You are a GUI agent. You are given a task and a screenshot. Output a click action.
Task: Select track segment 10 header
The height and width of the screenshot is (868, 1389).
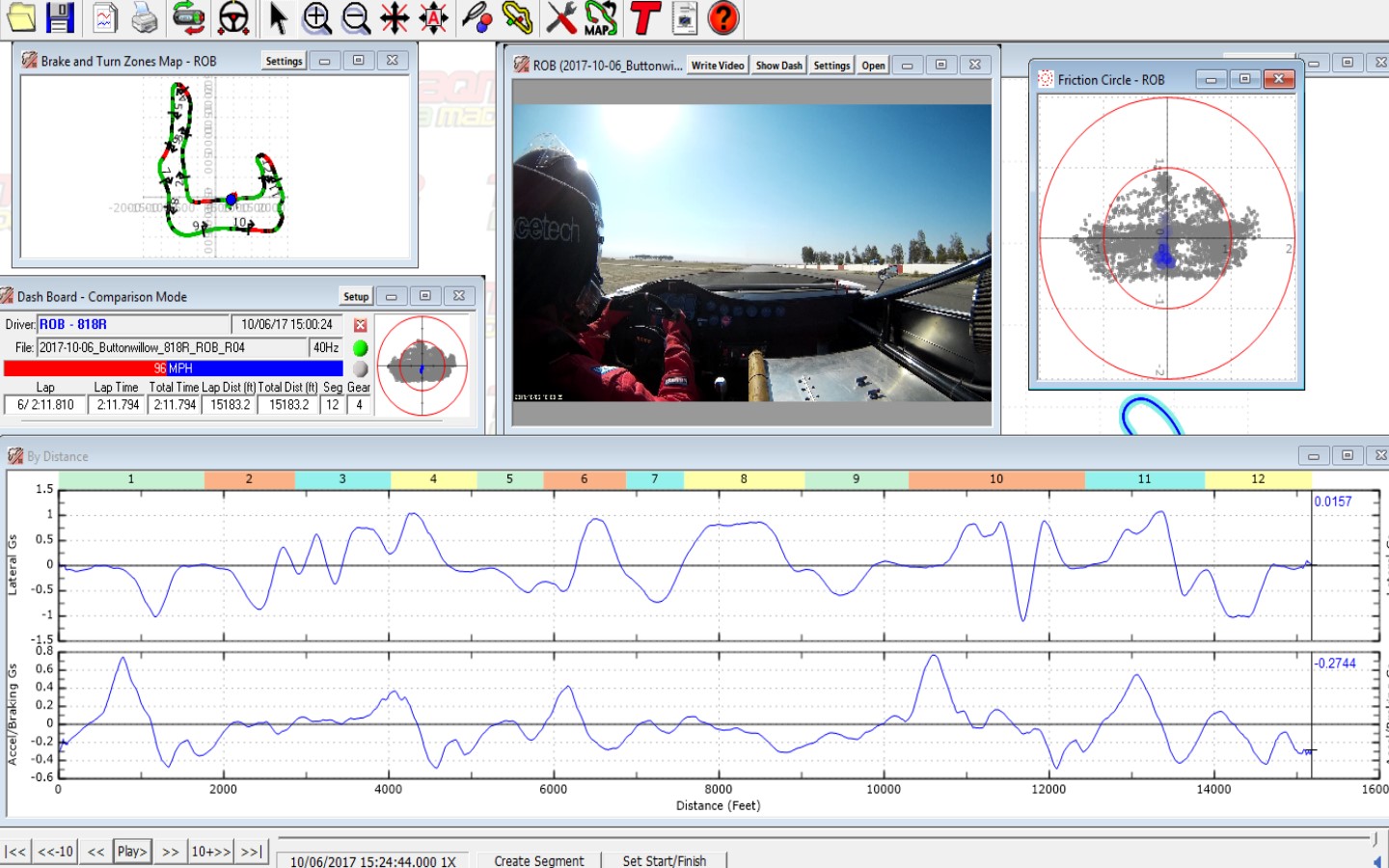coord(996,479)
